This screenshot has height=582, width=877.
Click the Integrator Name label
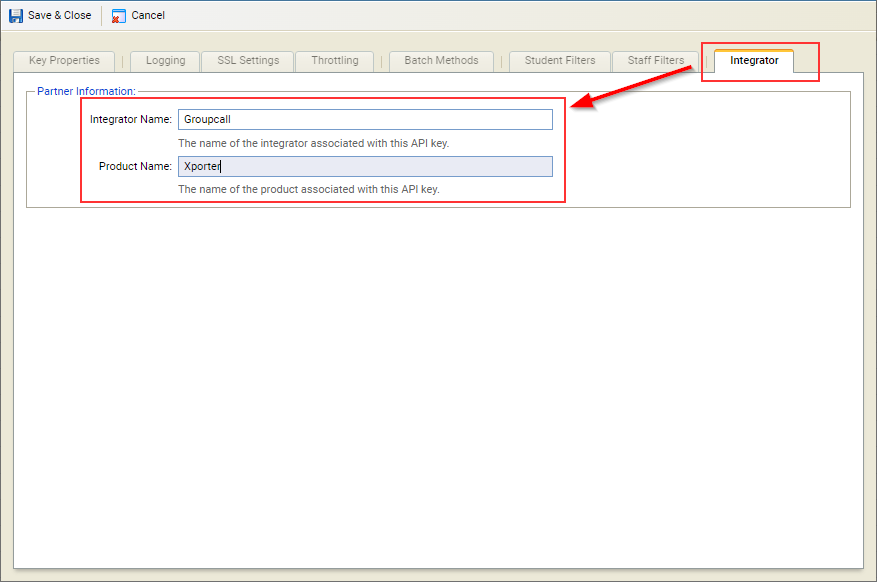click(131, 119)
